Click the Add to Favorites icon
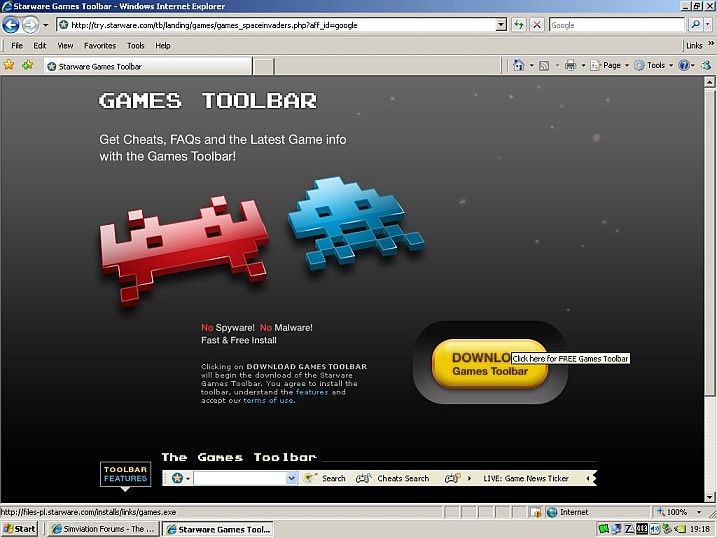This screenshot has height=538, width=717. 28,65
